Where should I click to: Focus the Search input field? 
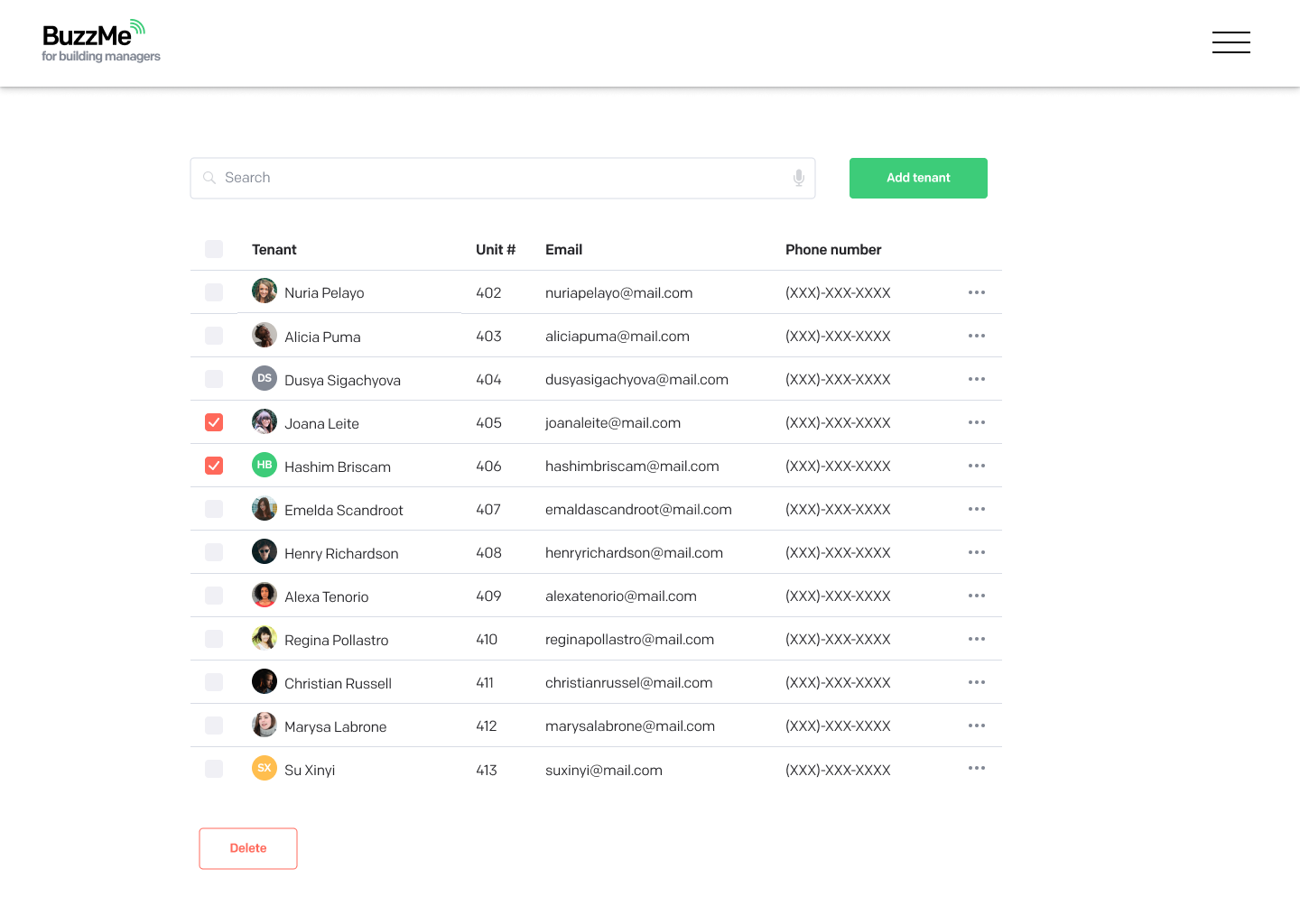tap(503, 178)
